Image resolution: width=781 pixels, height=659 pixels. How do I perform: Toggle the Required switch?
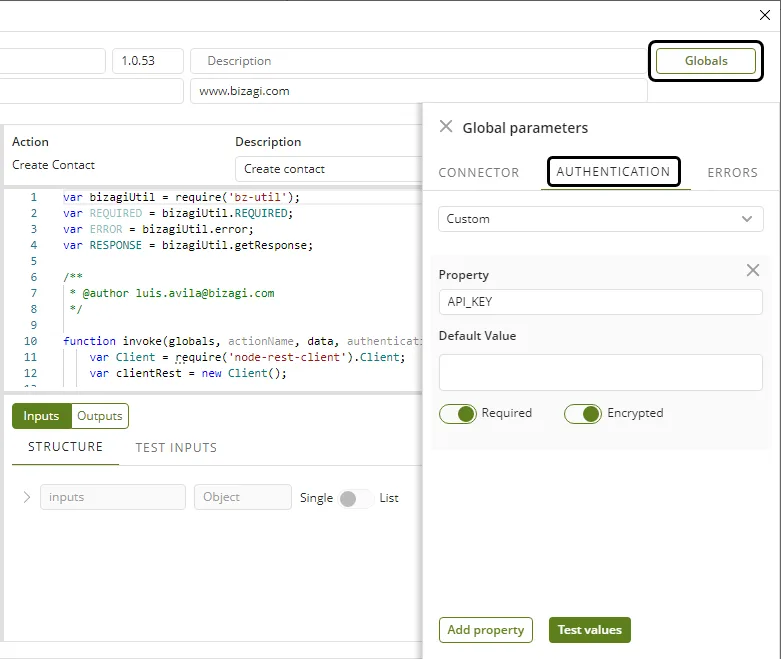click(x=457, y=413)
